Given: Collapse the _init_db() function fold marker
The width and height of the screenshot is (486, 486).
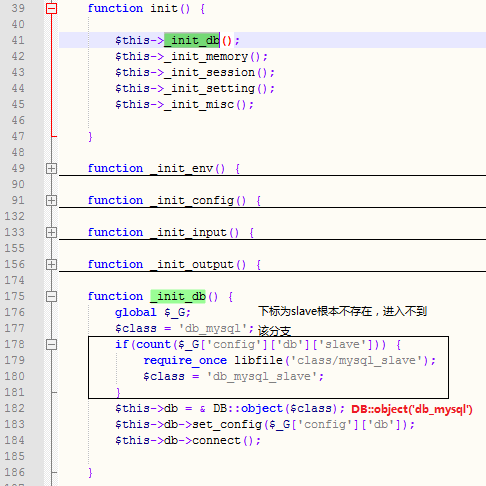Looking at the screenshot, I should pyautogui.click(x=51, y=296).
